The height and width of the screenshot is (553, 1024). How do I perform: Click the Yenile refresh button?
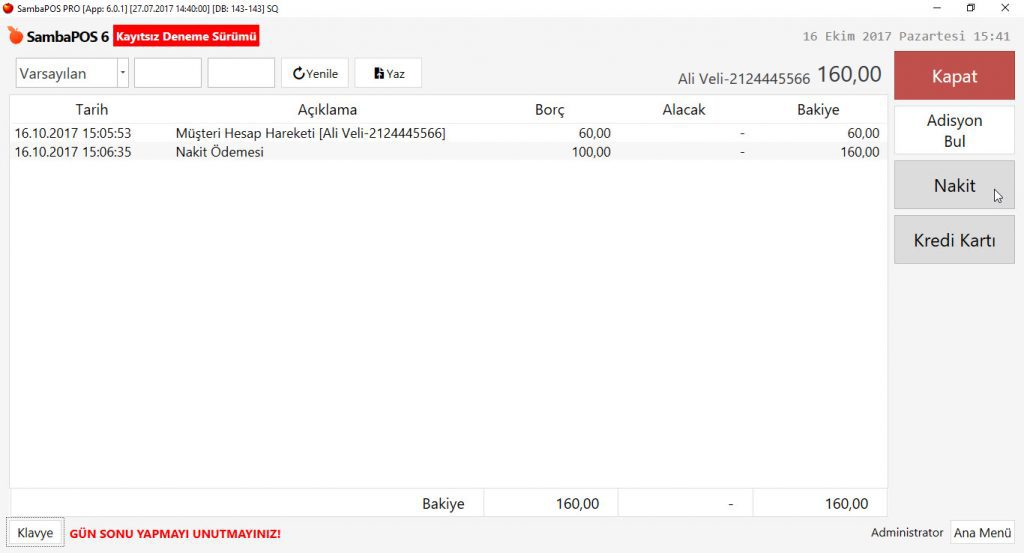[315, 73]
